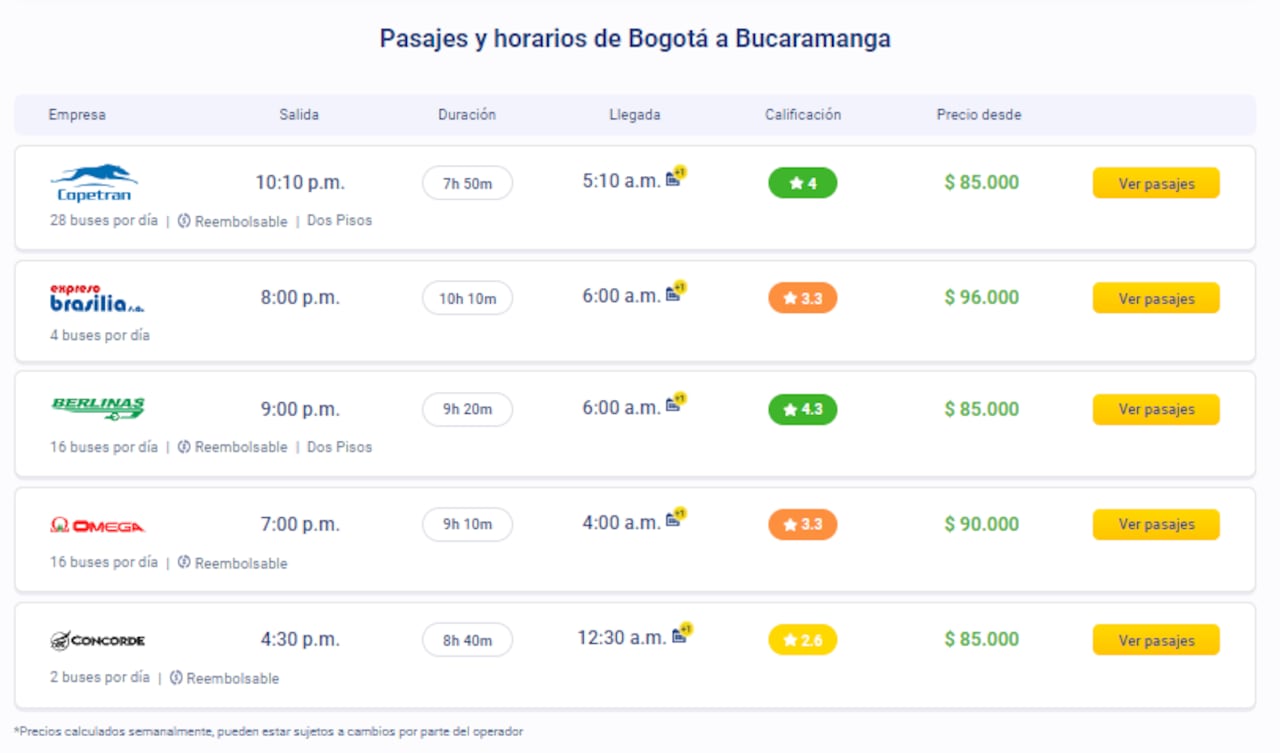Click the 2.6 rating badge for Concorde

802,639
